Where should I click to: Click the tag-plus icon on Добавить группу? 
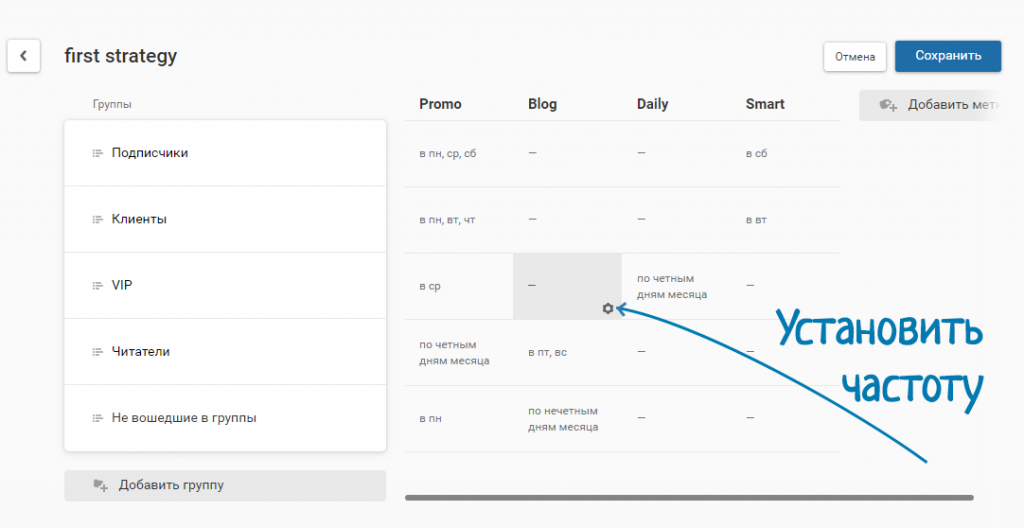(x=100, y=486)
